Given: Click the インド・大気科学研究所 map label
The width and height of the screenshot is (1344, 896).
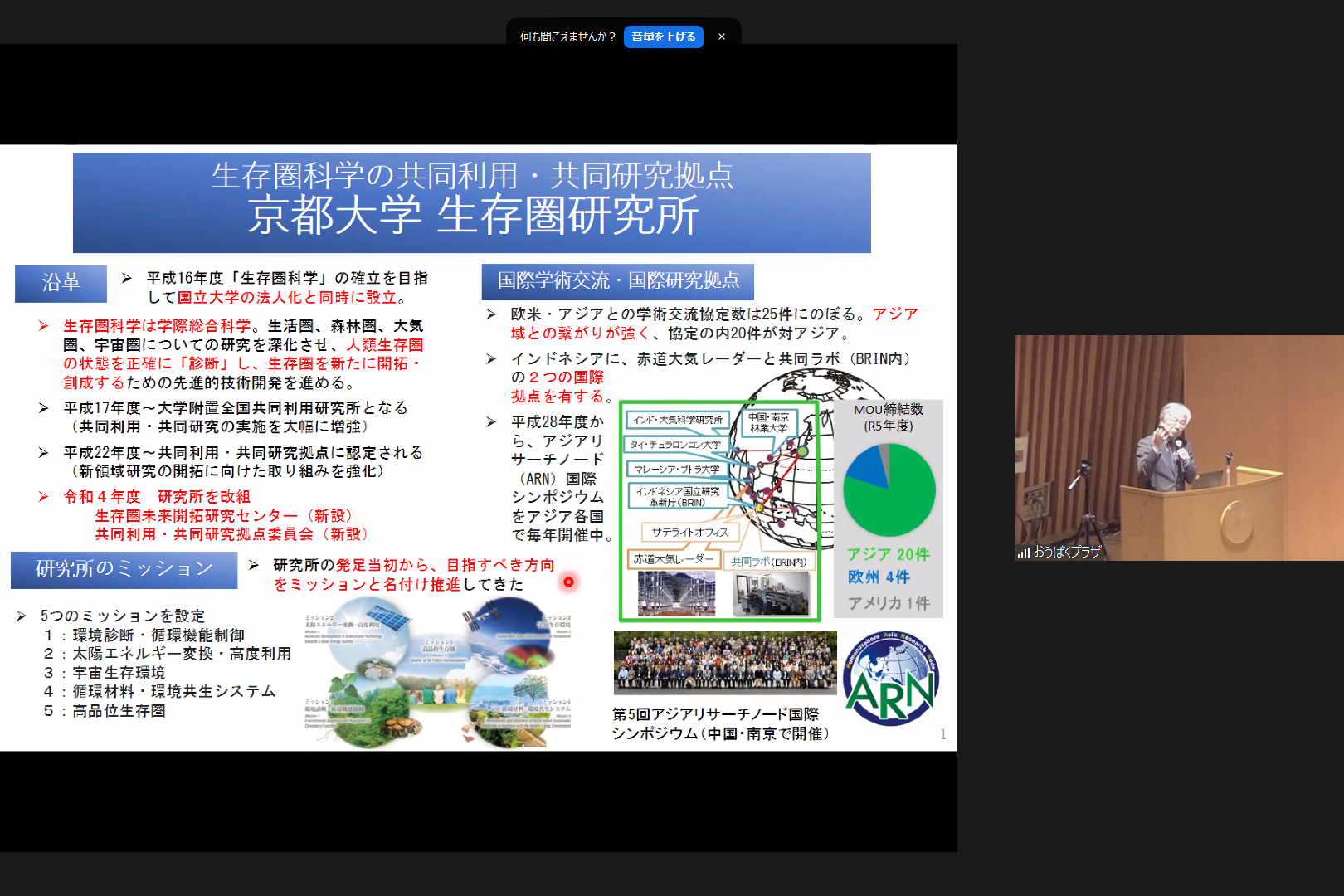Looking at the screenshot, I should pyautogui.click(x=678, y=420).
